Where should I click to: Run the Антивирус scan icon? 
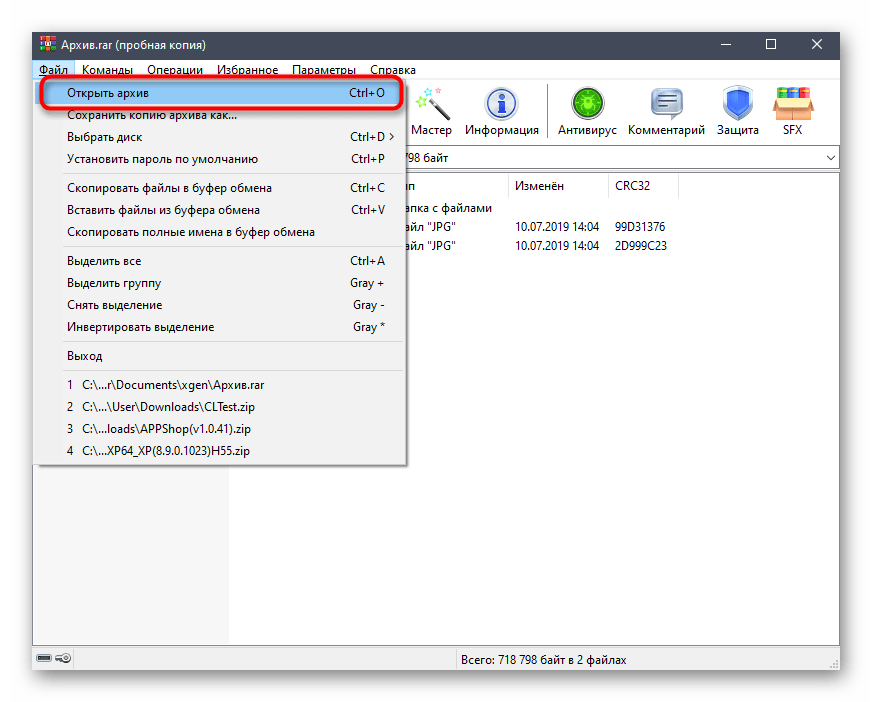pyautogui.click(x=587, y=110)
